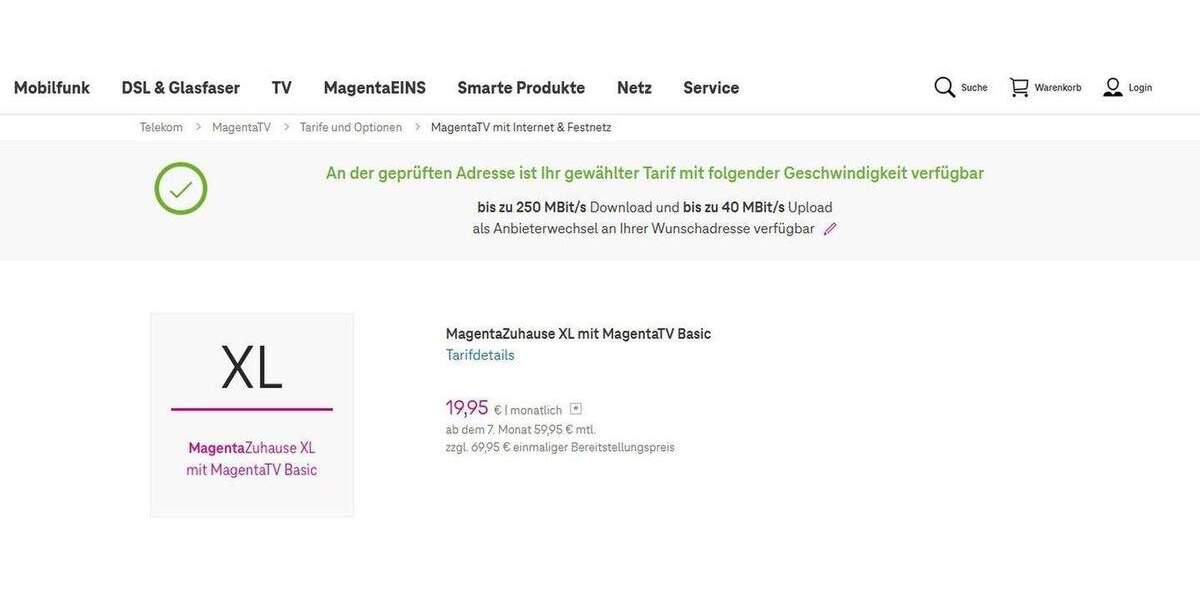Click MagentaTV mit Internet & Festnetz breadcrumb

[521, 127]
